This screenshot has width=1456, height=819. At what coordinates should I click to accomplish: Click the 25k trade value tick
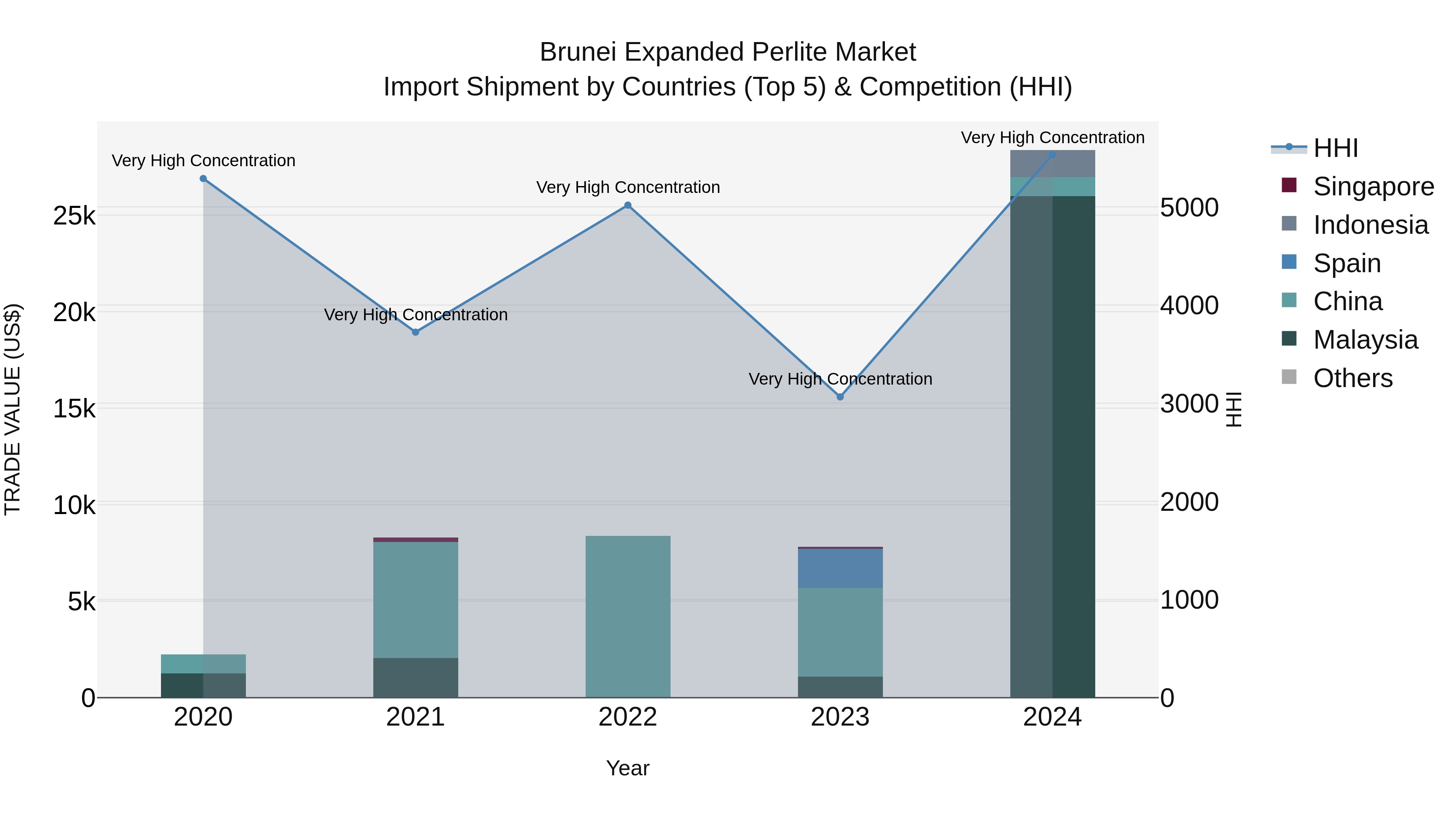pyautogui.click(x=74, y=216)
